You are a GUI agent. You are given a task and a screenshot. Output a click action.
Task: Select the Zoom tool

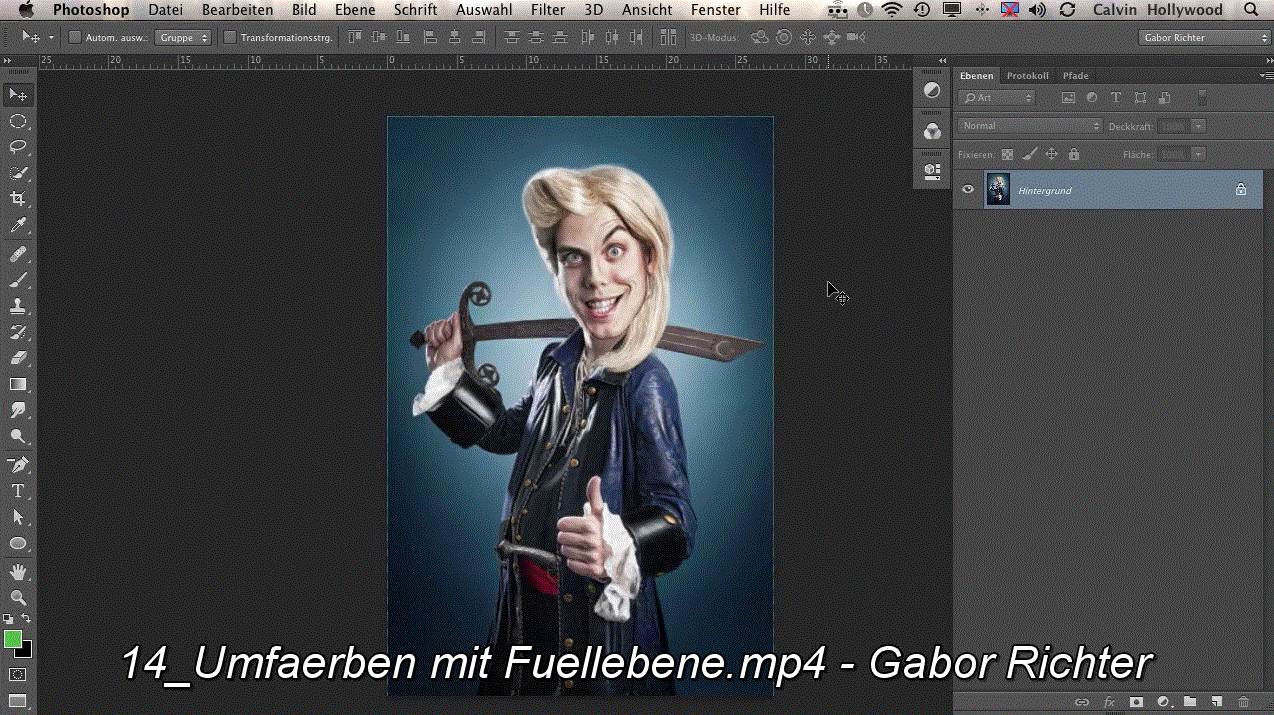click(x=18, y=598)
